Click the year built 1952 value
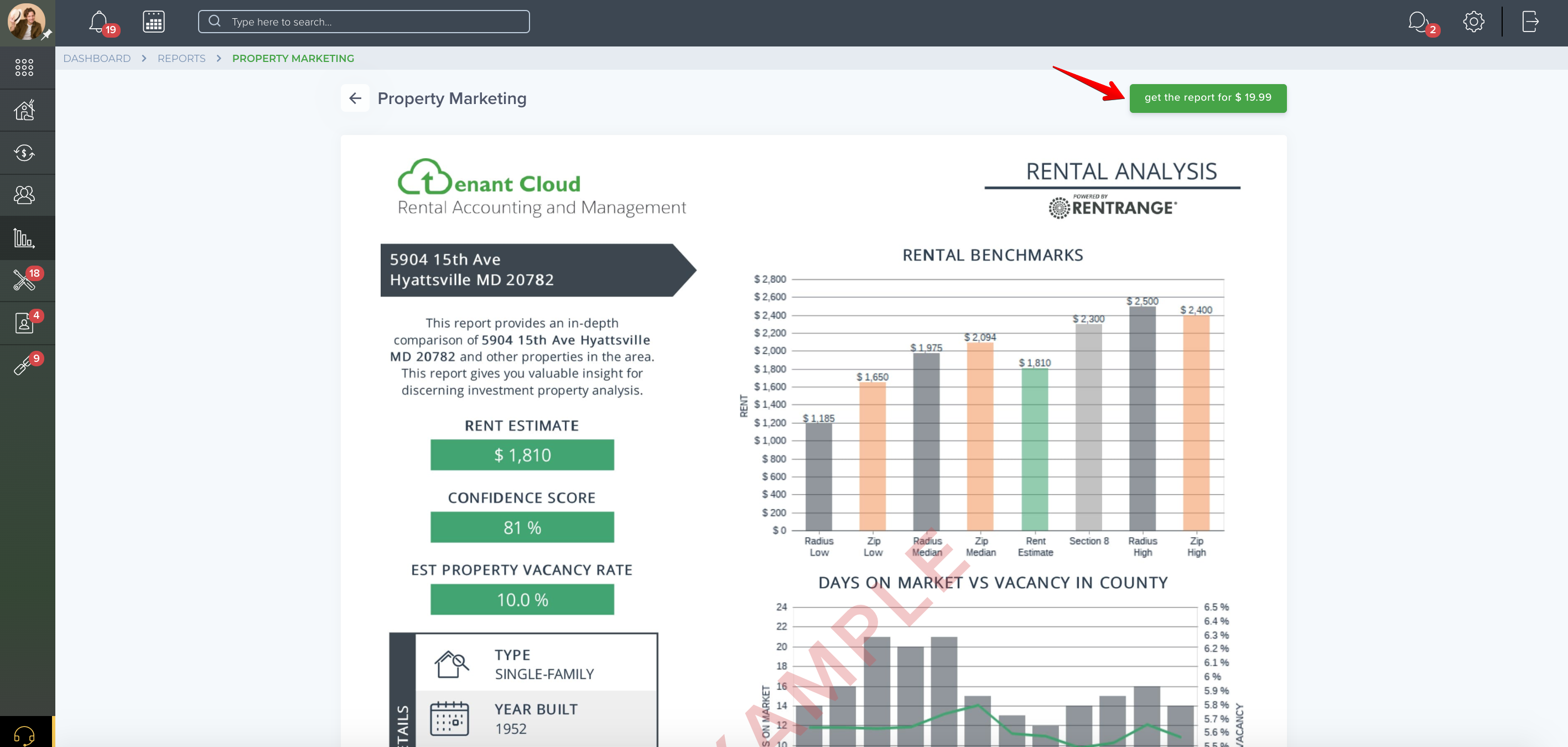The width and height of the screenshot is (1568, 747). click(511, 729)
